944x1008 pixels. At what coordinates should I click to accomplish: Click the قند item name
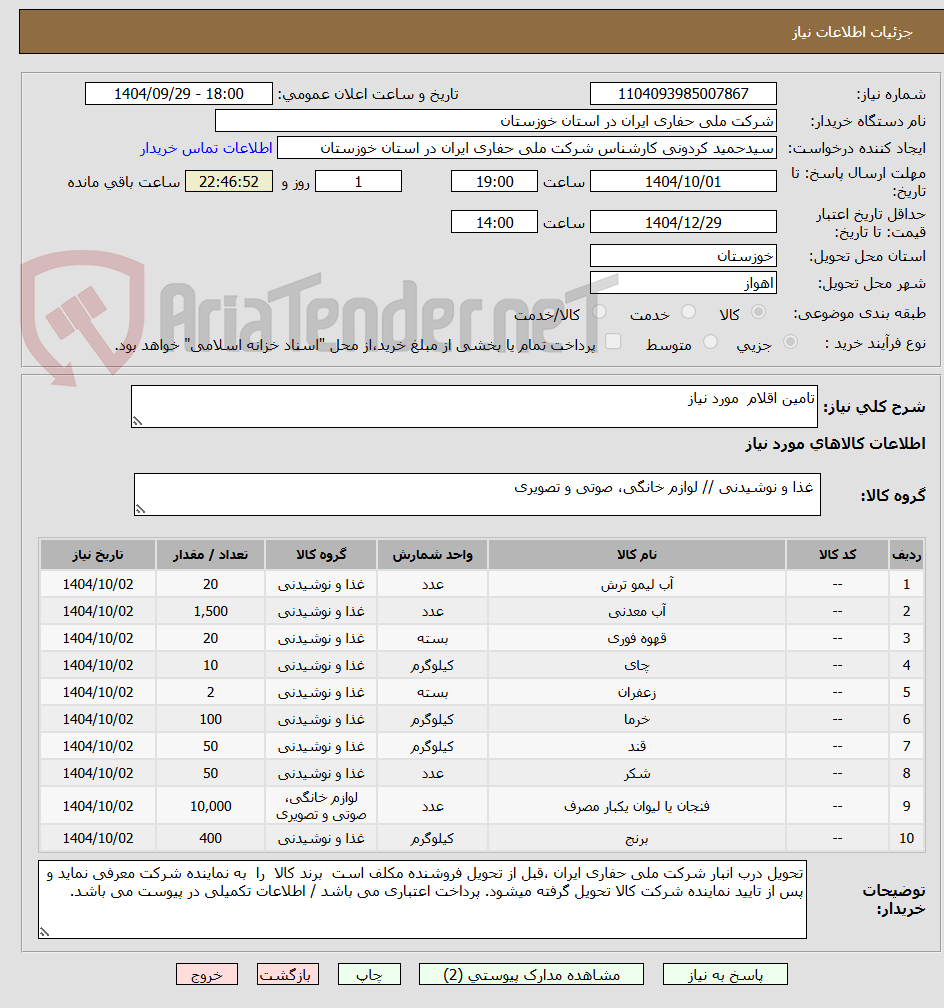[637, 746]
